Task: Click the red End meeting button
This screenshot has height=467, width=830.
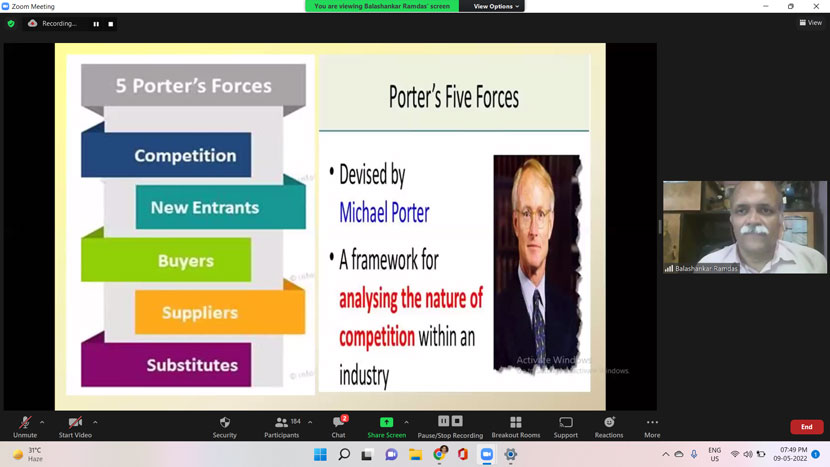Action: (x=806, y=427)
